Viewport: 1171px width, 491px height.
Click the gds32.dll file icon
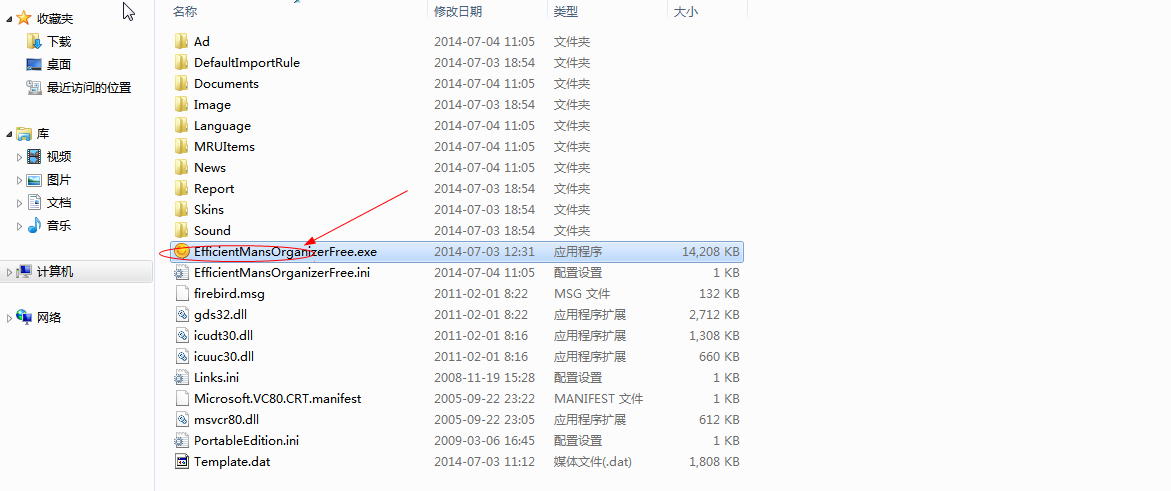pos(181,314)
